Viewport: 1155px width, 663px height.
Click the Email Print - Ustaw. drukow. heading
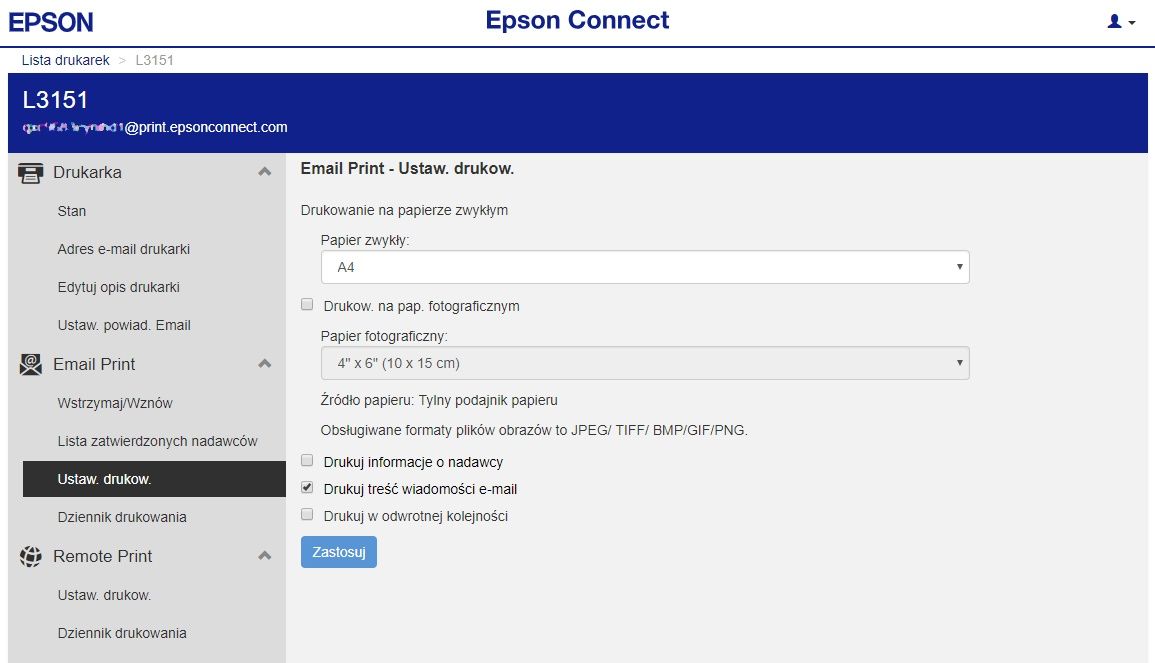pos(407,169)
